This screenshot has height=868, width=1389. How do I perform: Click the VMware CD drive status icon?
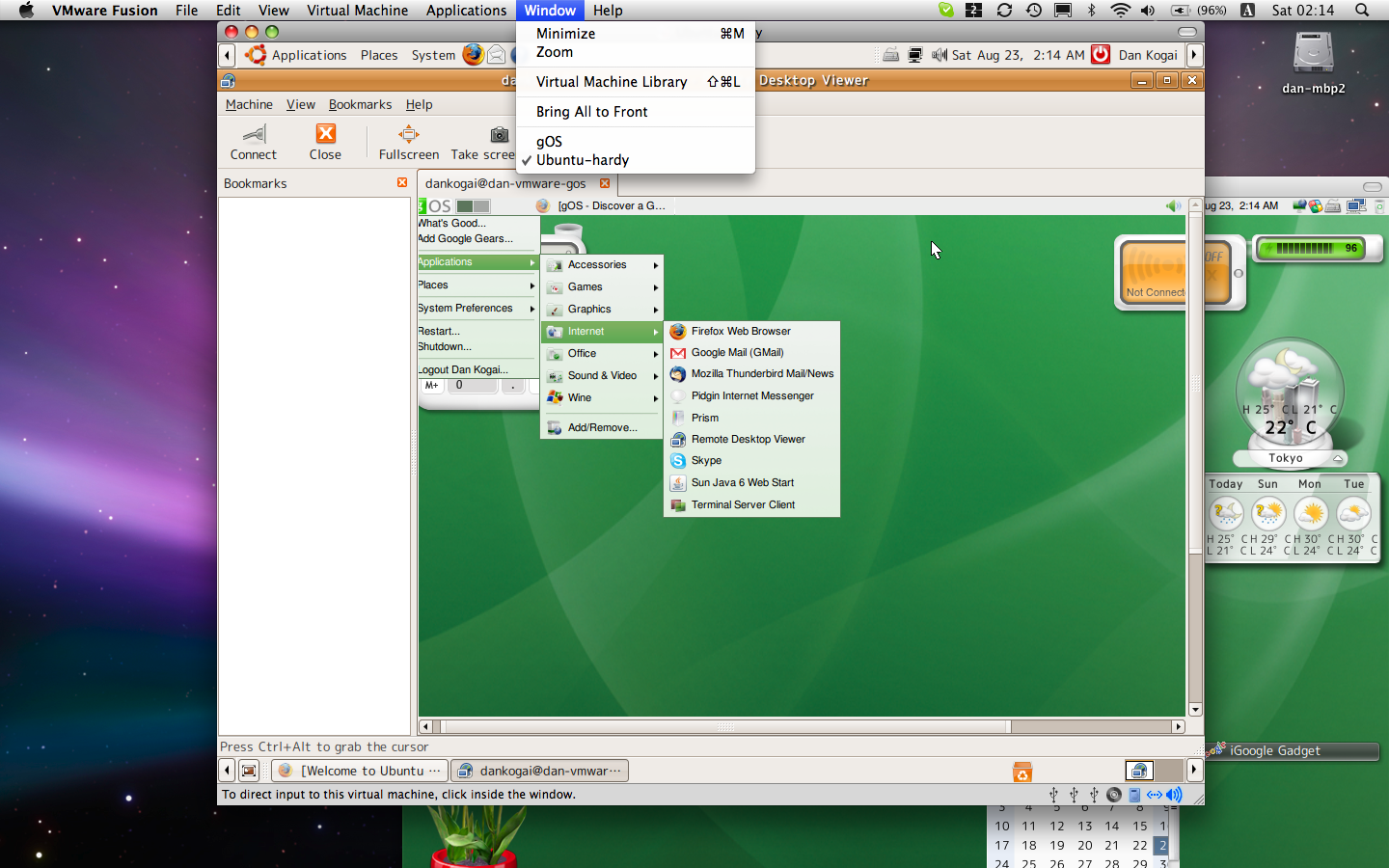coord(1114,795)
